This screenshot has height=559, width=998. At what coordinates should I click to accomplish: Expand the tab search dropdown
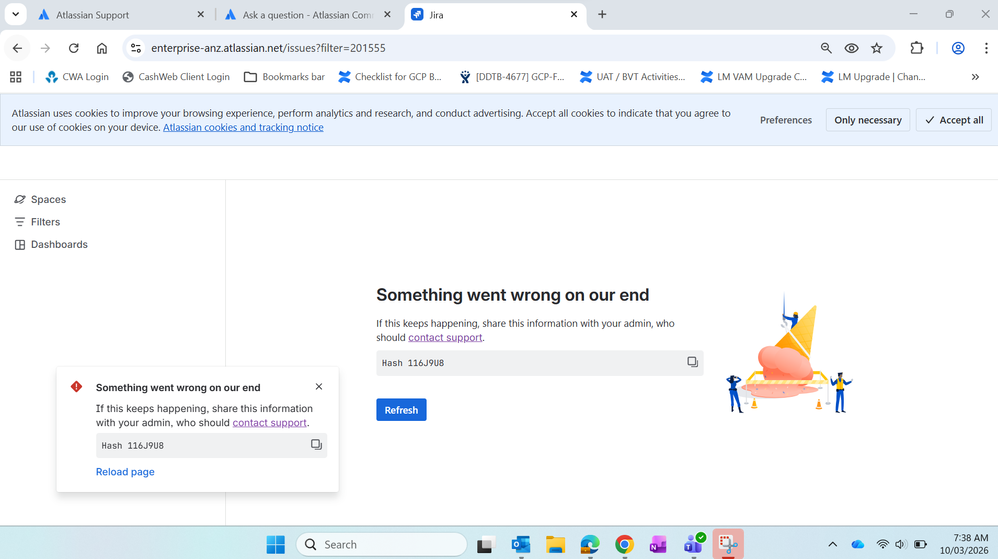coord(15,14)
